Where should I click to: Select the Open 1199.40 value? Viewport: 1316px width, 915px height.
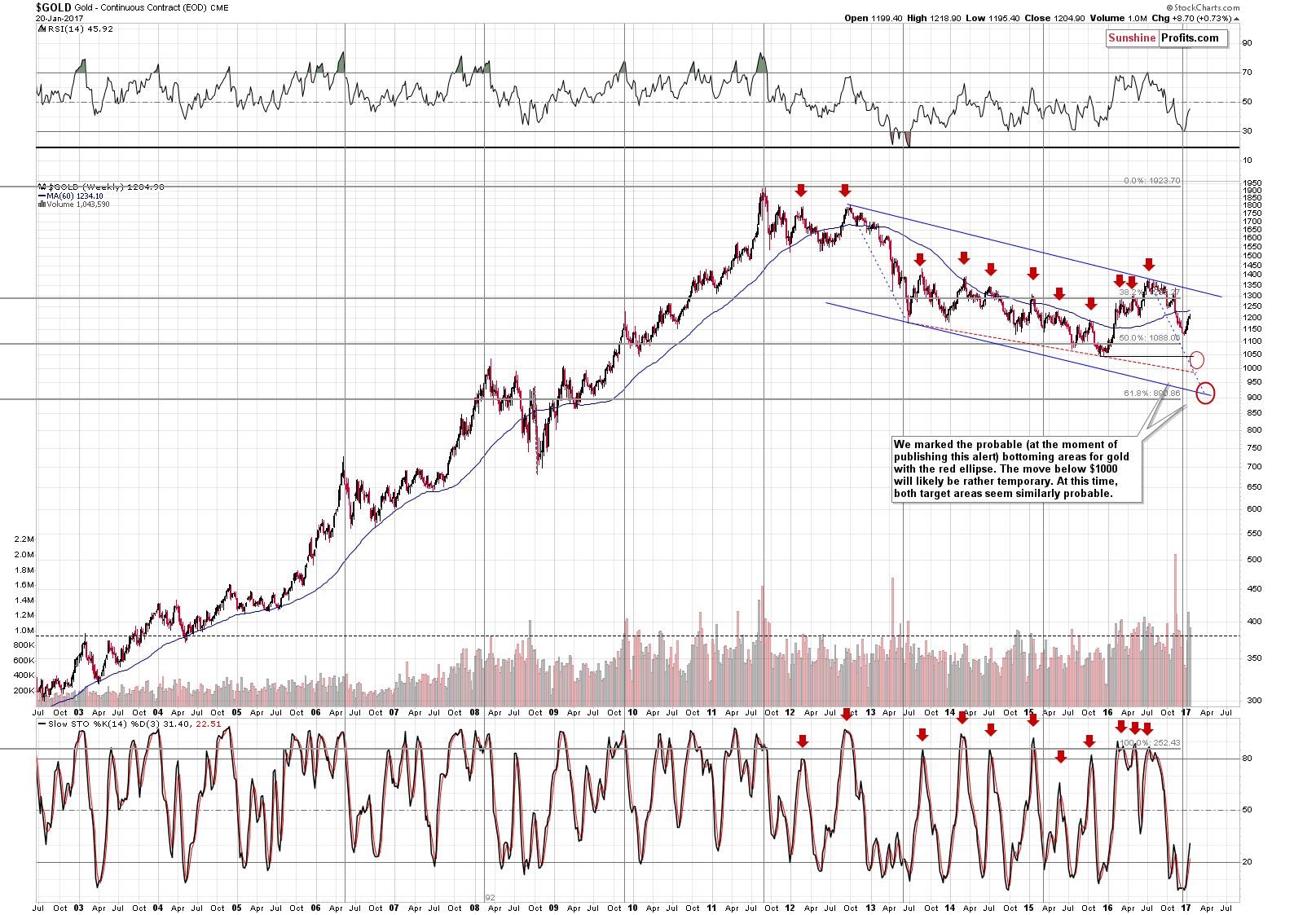[x=873, y=18]
